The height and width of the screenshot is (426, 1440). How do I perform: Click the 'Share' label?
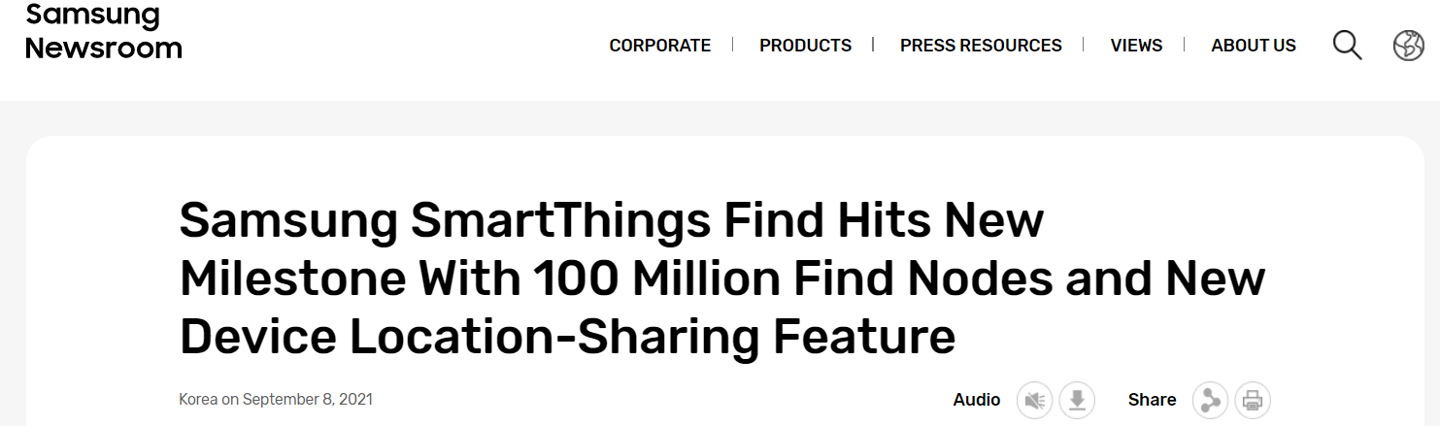point(1151,400)
